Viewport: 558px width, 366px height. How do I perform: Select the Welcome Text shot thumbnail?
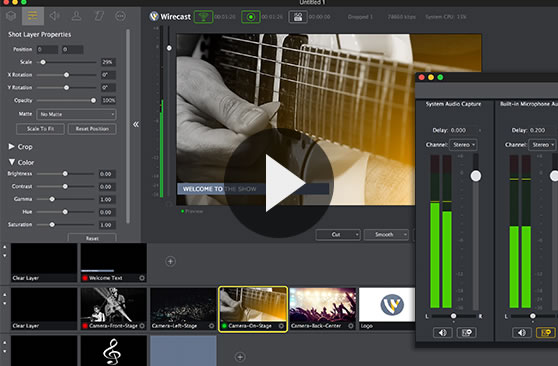tap(114, 262)
